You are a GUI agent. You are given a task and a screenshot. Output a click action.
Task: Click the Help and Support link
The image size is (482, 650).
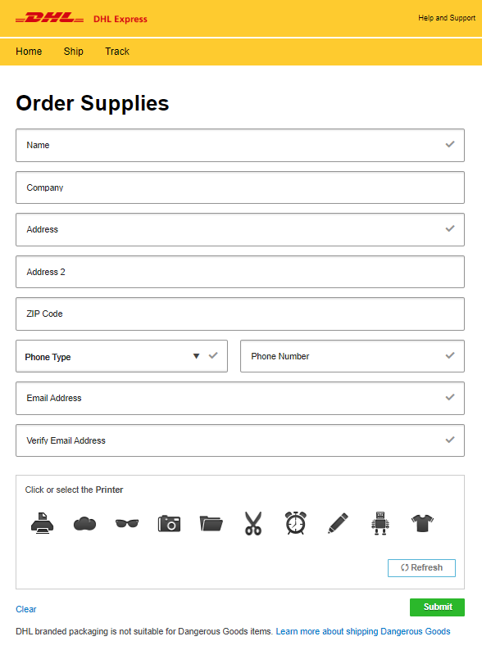coord(447,18)
